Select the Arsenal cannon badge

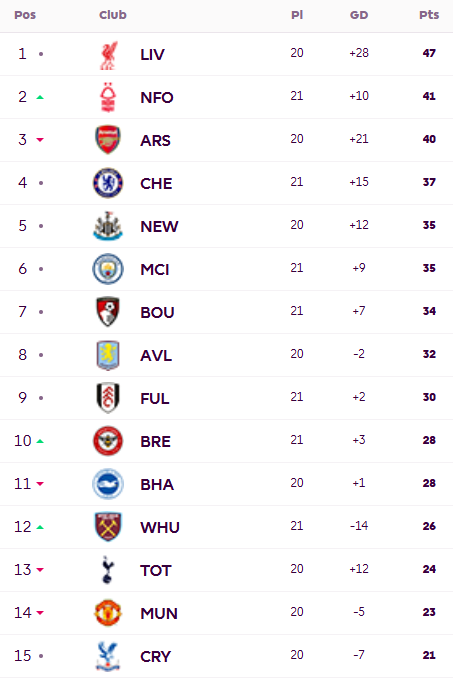pos(108,140)
